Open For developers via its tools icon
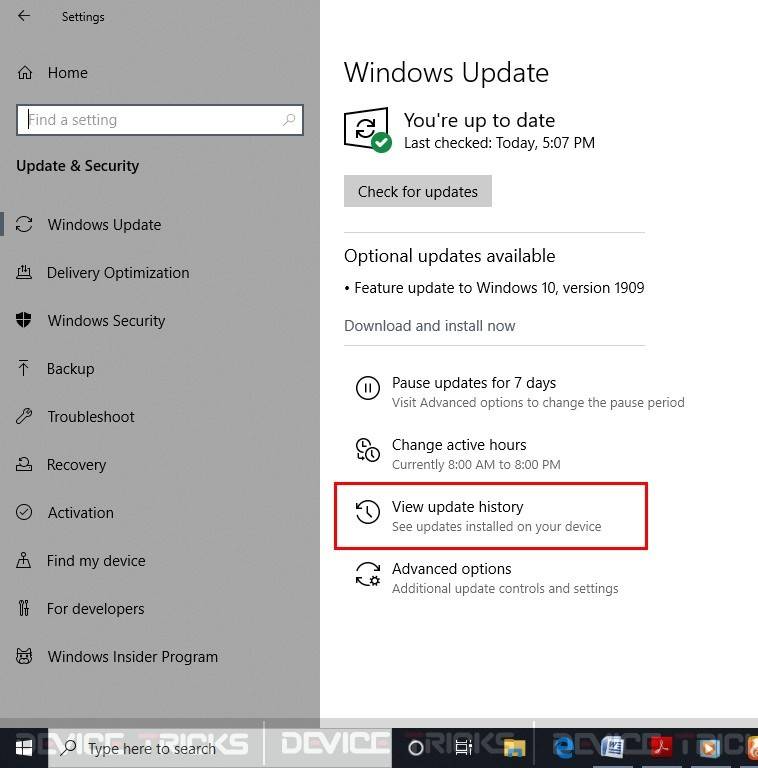Viewport: 758px width, 768px height. (24, 608)
